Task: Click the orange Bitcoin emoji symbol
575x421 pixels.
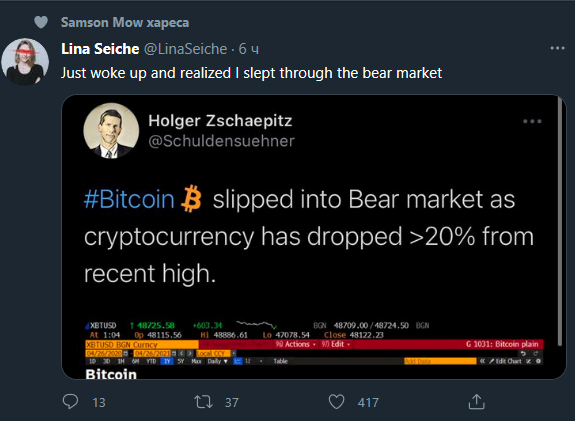Action: click(x=191, y=199)
